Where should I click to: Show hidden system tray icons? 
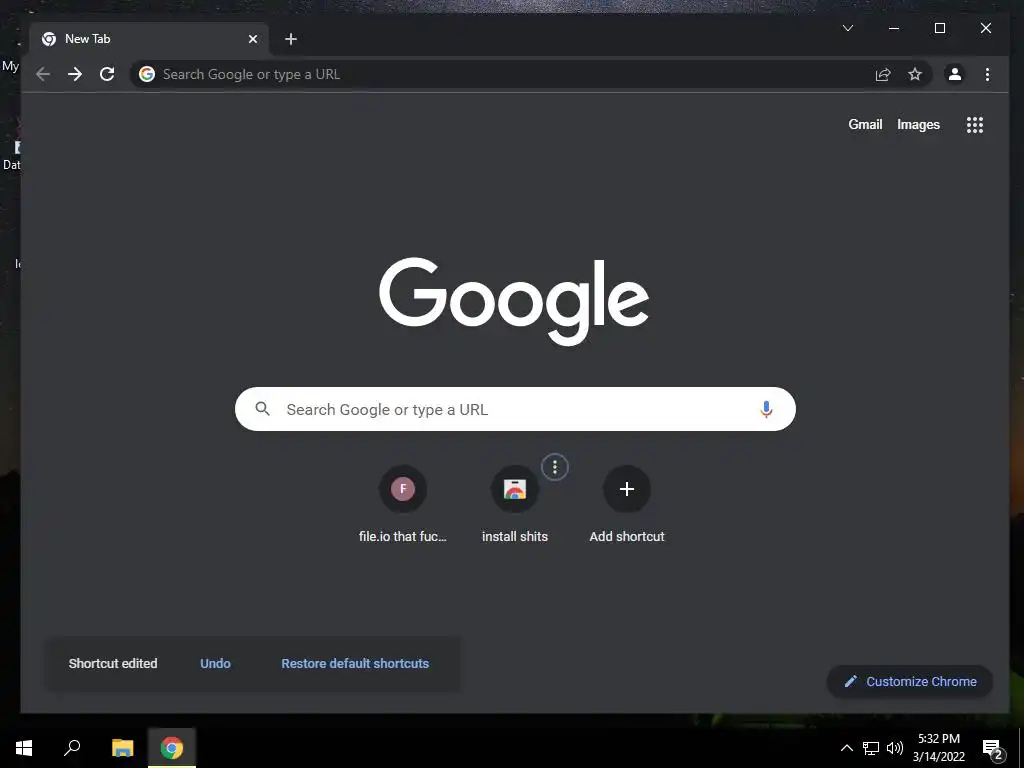(x=846, y=748)
